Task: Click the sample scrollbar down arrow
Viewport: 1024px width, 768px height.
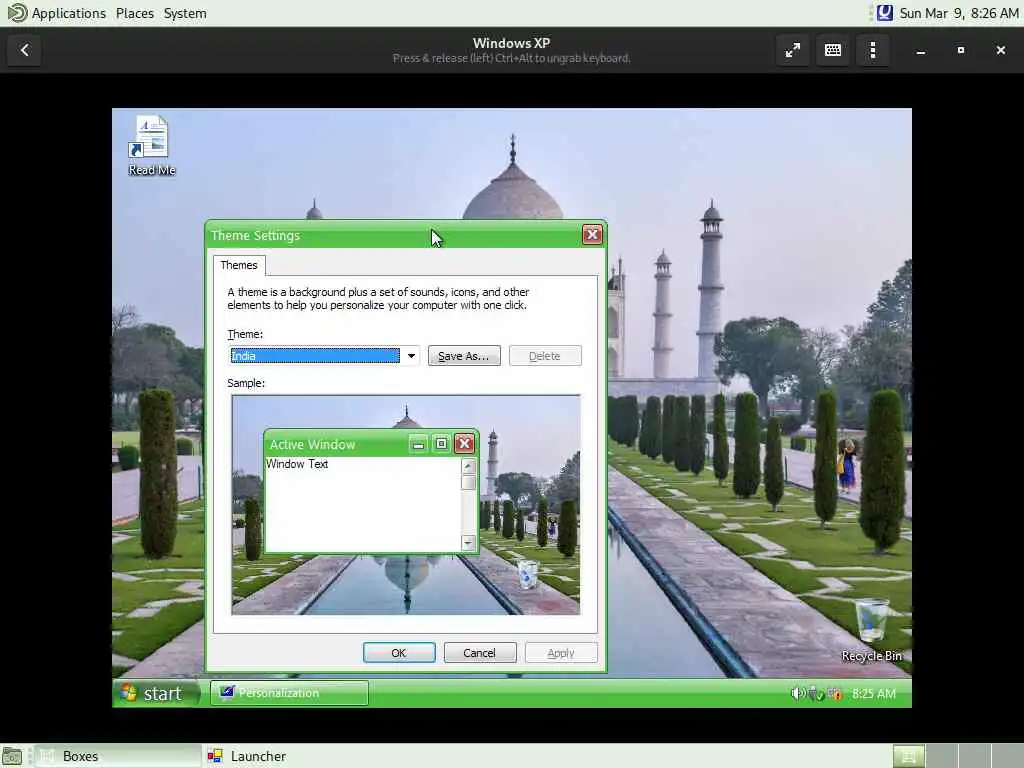Action: pyautogui.click(x=468, y=542)
